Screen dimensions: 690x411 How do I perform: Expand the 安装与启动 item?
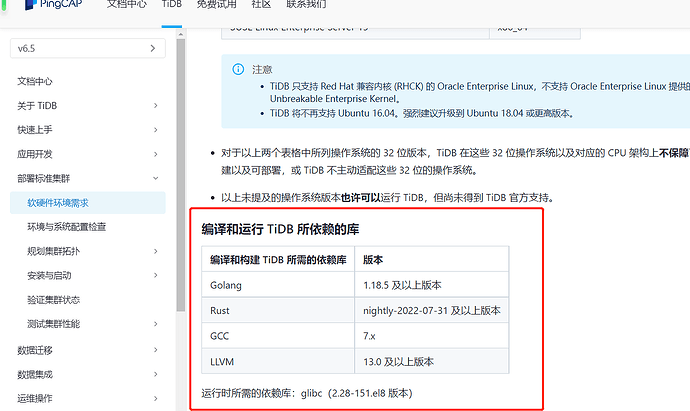(x=155, y=275)
